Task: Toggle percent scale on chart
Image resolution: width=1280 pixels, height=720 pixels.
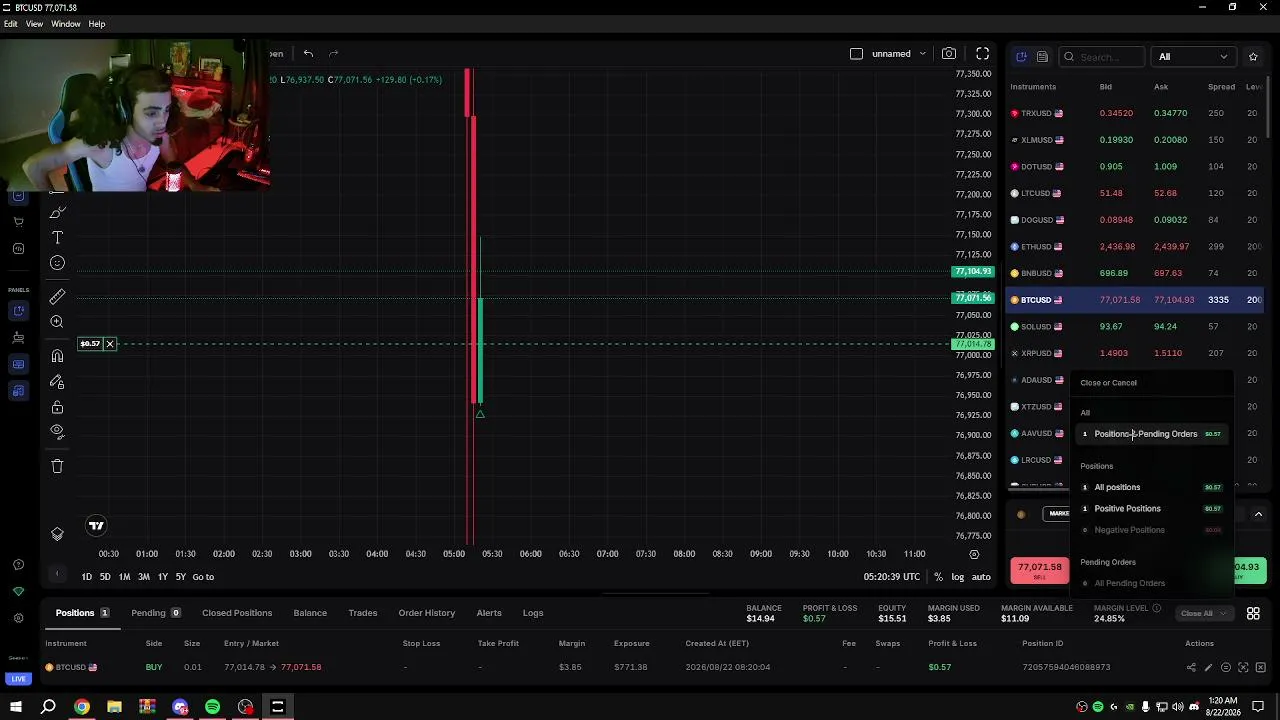Action: (938, 577)
